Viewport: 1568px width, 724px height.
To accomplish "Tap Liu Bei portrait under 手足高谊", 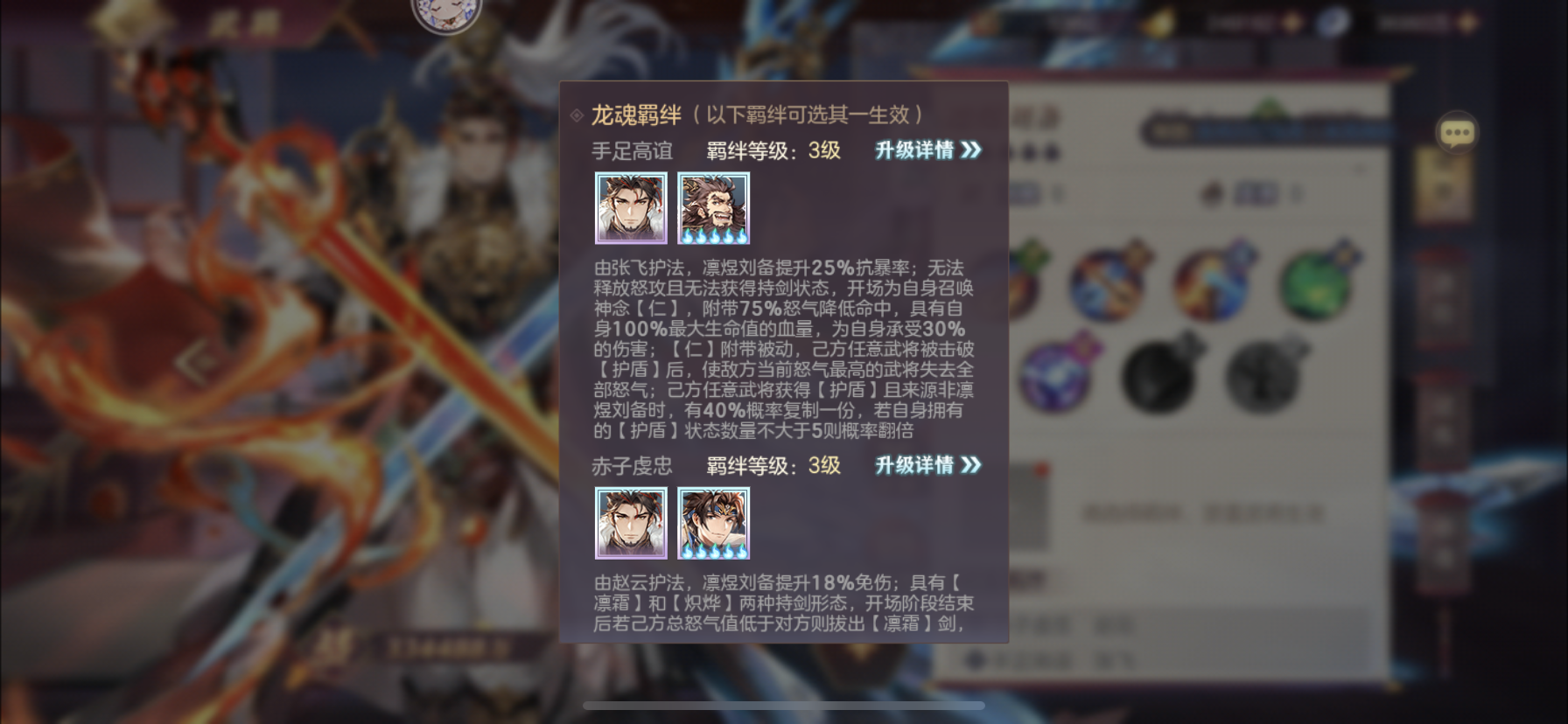I will (631, 208).
